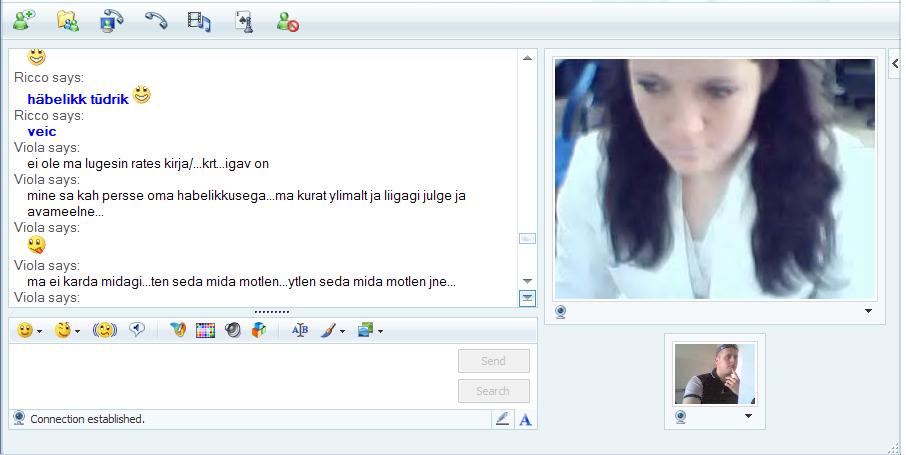This screenshot has height=455, width=906.
Task: Open the colorful grid icon in toolbar
Action: click(x=205, y=330)
